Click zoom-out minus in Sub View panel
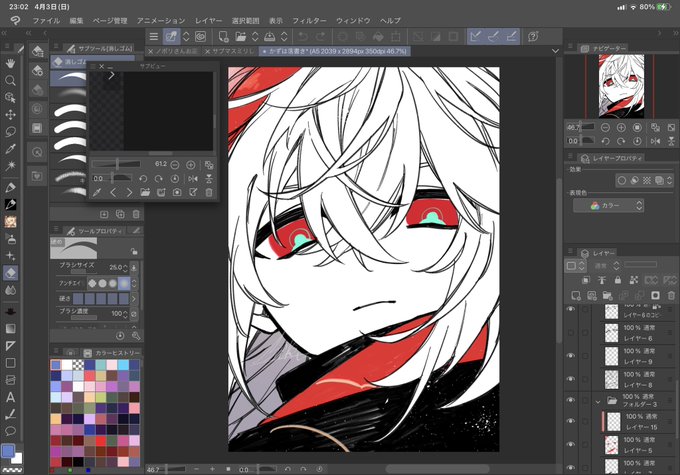This screenshot has height=475, width=680. [174, 165]
